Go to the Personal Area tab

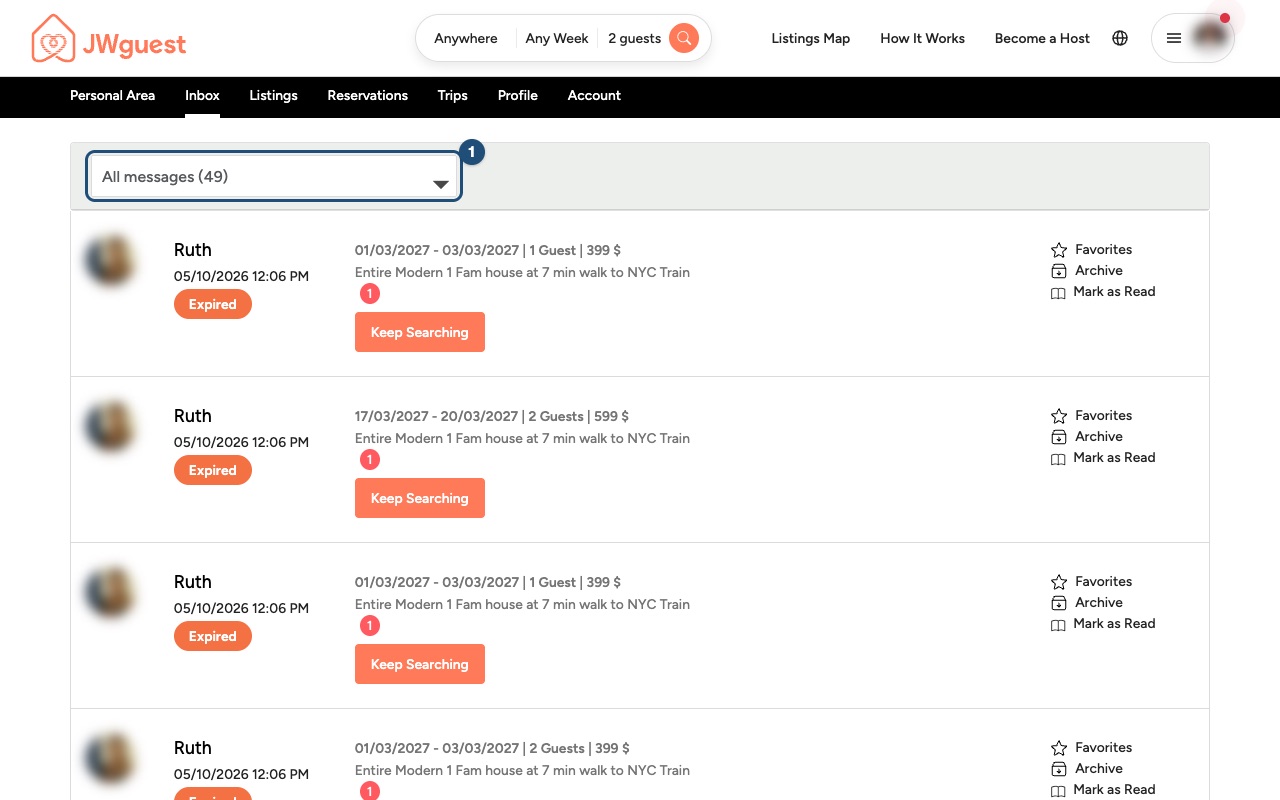pyautogui.click(x=112, y=96)
